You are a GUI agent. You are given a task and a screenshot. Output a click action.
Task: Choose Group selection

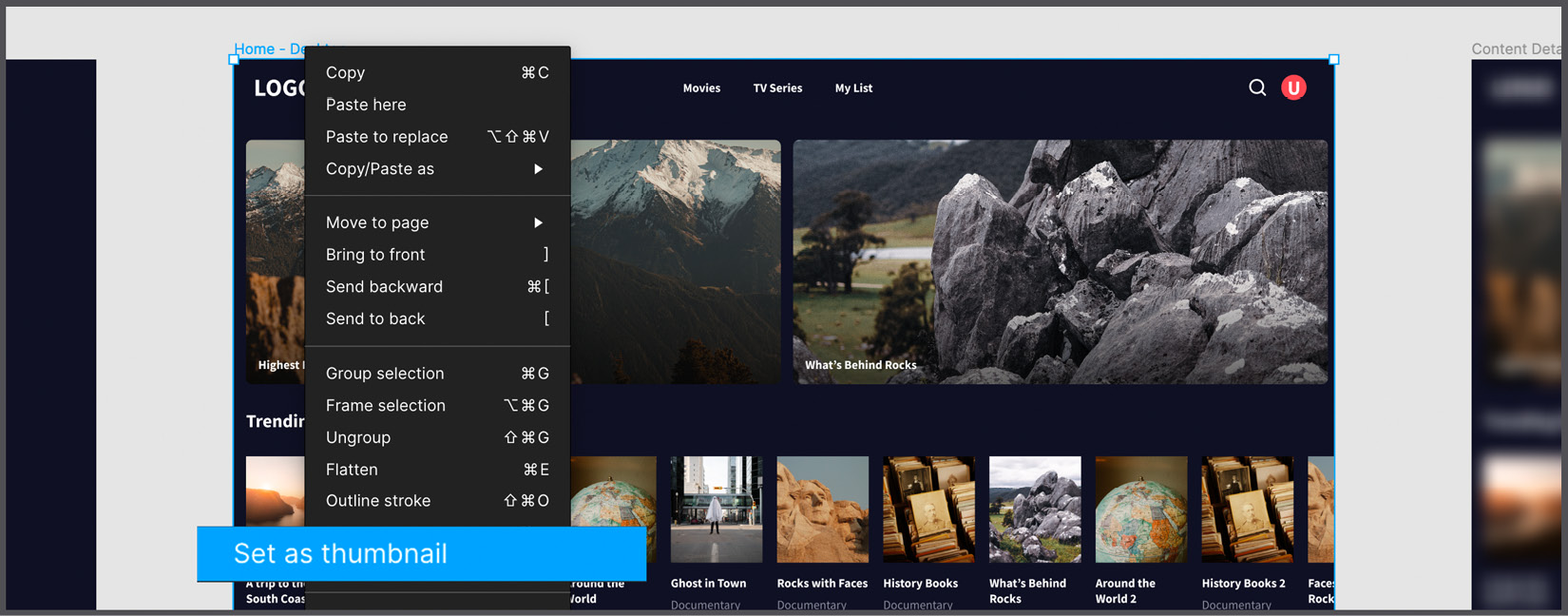tap(437, 374)
